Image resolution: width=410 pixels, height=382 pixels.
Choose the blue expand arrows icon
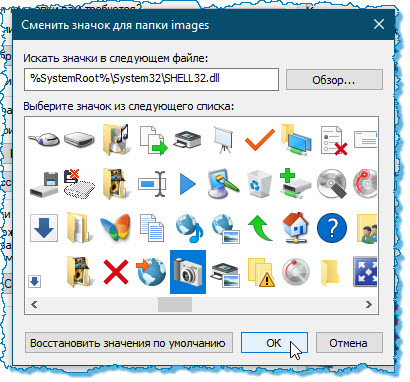click(365, 272)
